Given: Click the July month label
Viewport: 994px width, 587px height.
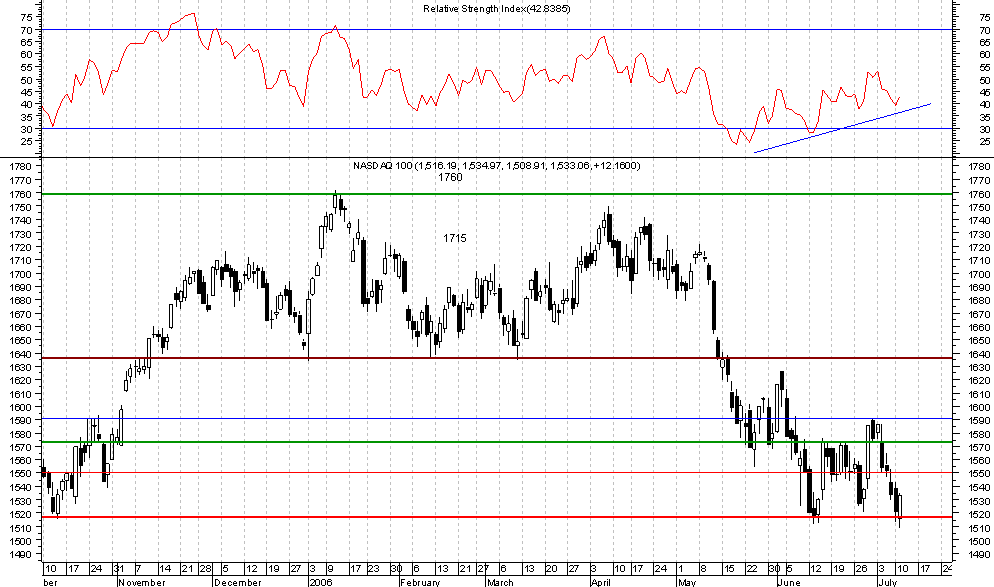Looking at the screenshot, I should pos(888,582).
